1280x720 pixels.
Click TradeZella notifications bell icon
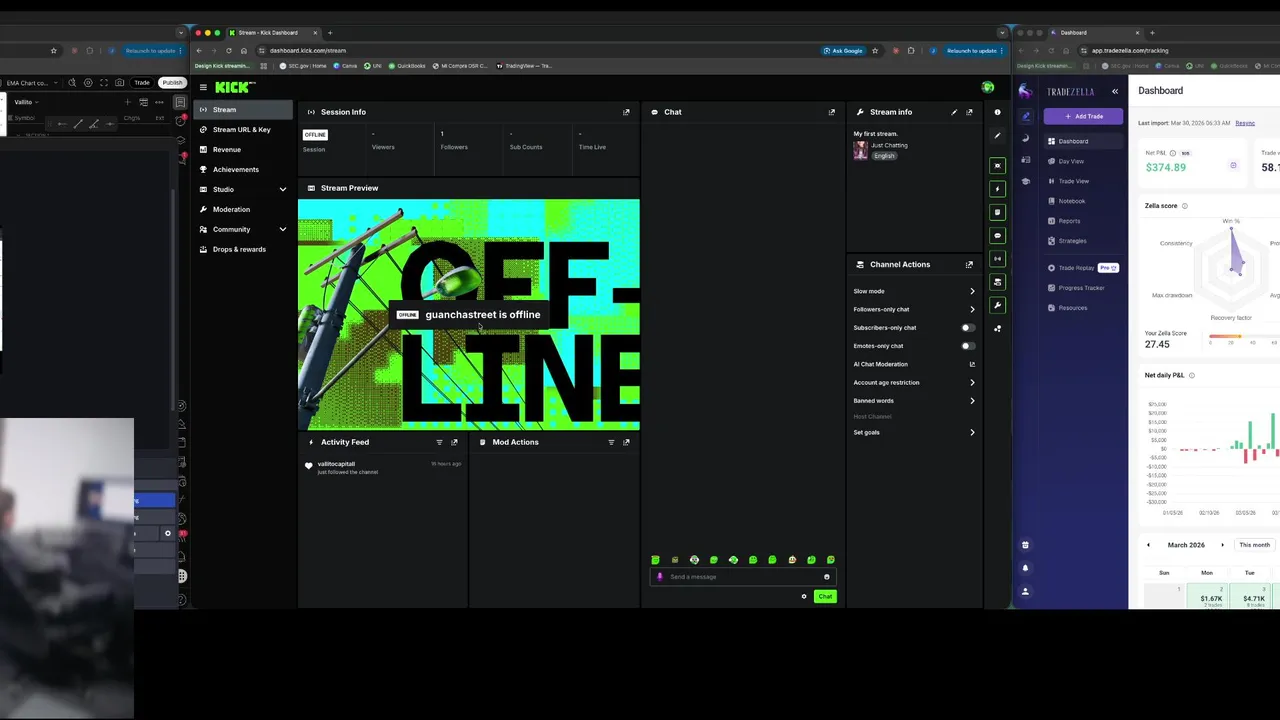coord(1025,568)
